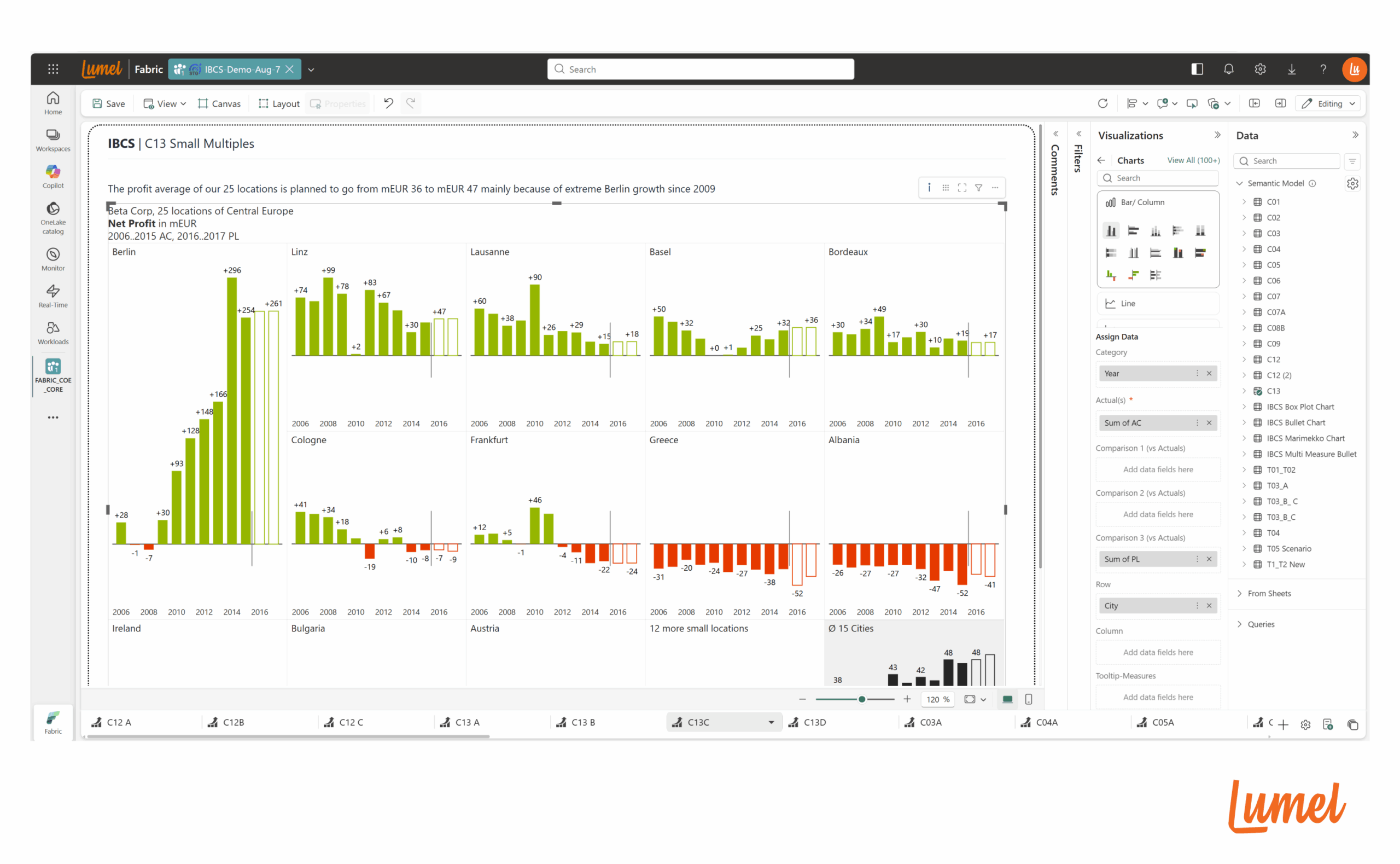Switch to desktop layout view
The image size is (1400, 864).
[1007, 699]
